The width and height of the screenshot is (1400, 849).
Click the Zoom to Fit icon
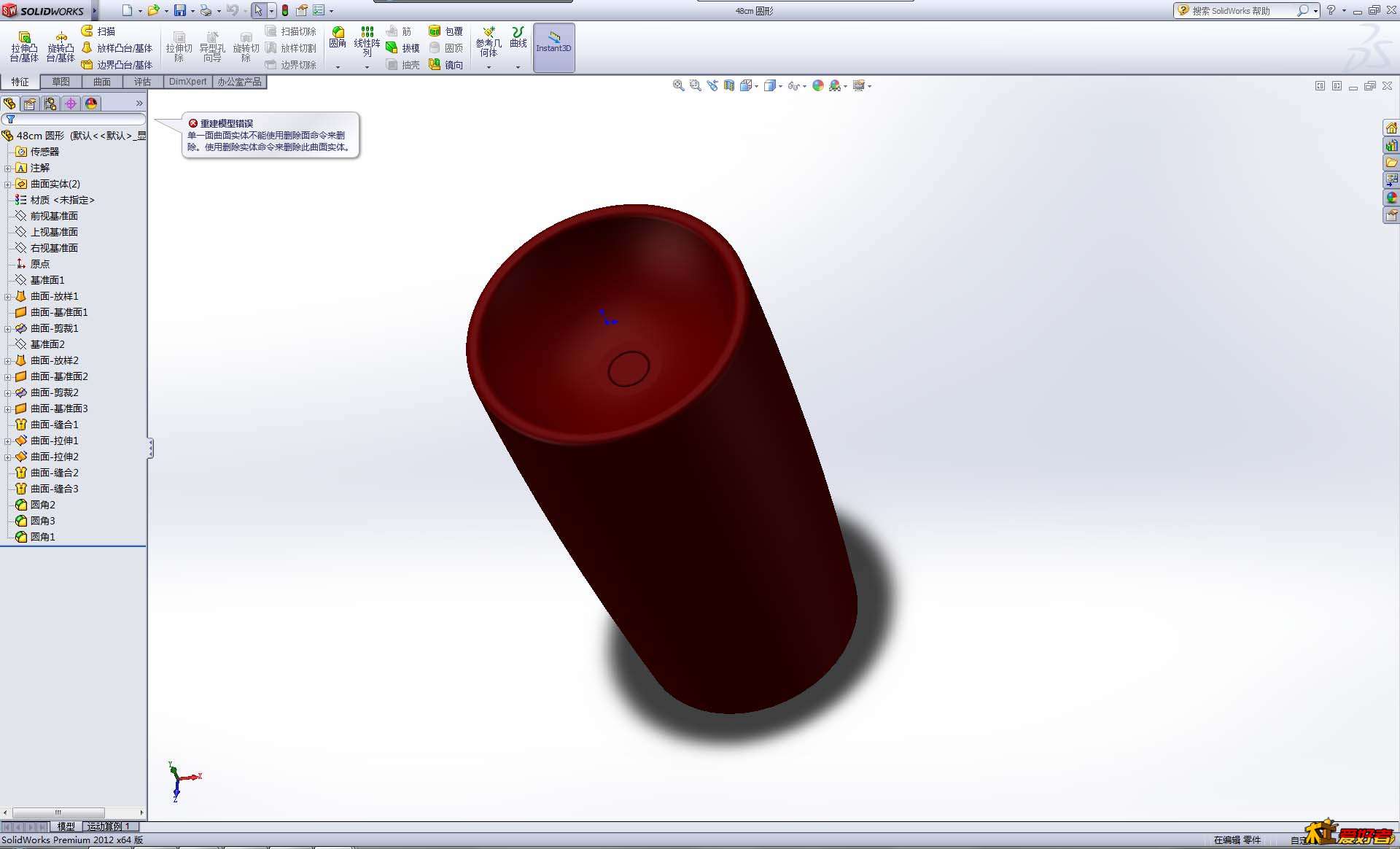[x=678, y=86]
